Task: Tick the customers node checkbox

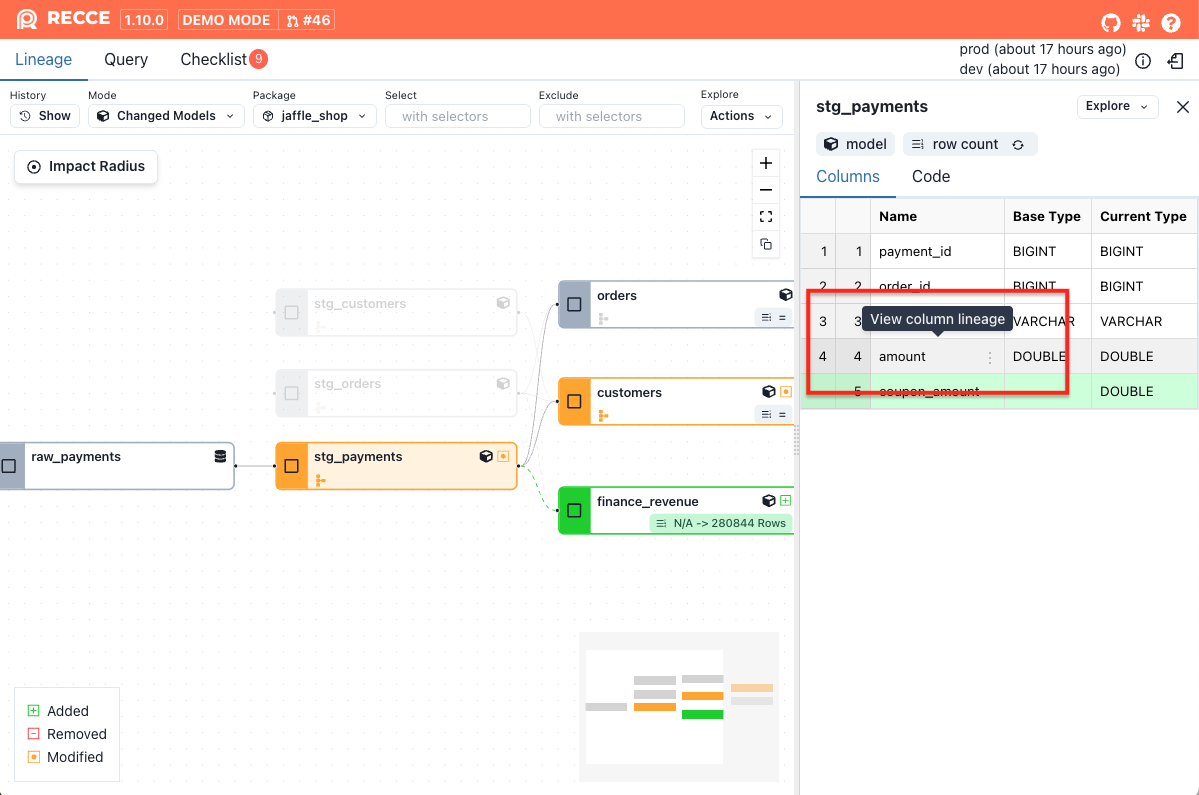Action: [574, 401]
